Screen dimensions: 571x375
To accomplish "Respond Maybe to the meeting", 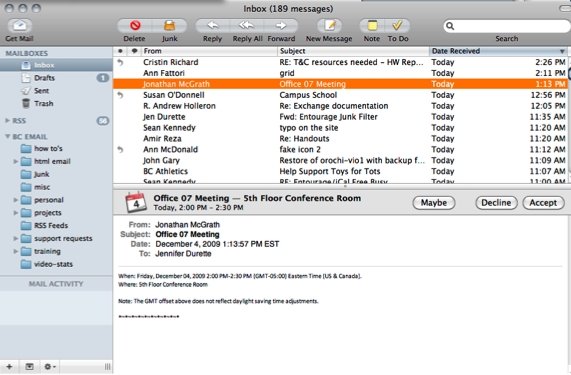I will (x=434, y=203).
